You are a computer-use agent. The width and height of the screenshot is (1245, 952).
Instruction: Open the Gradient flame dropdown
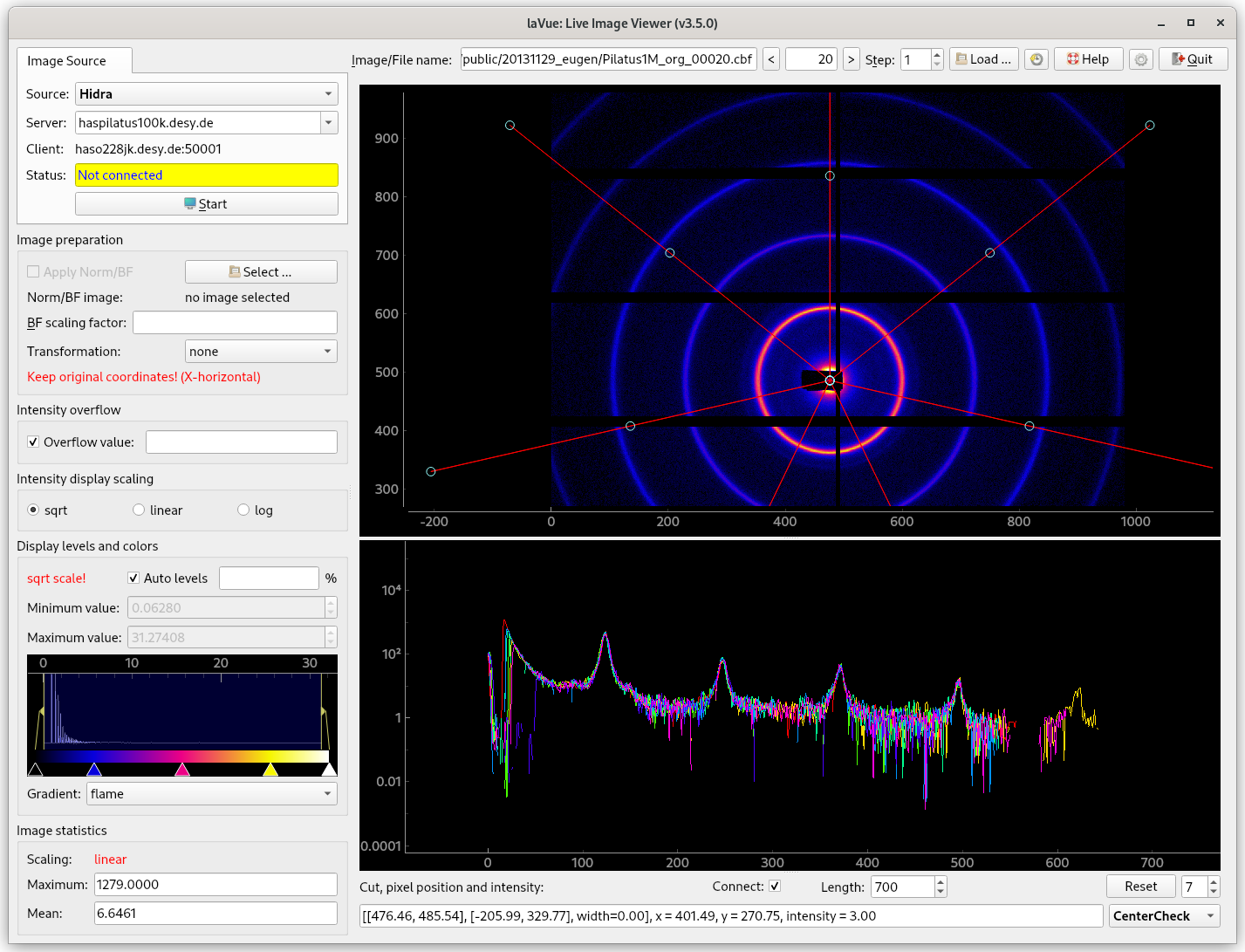pyautogui.click(x=211, y=794)
